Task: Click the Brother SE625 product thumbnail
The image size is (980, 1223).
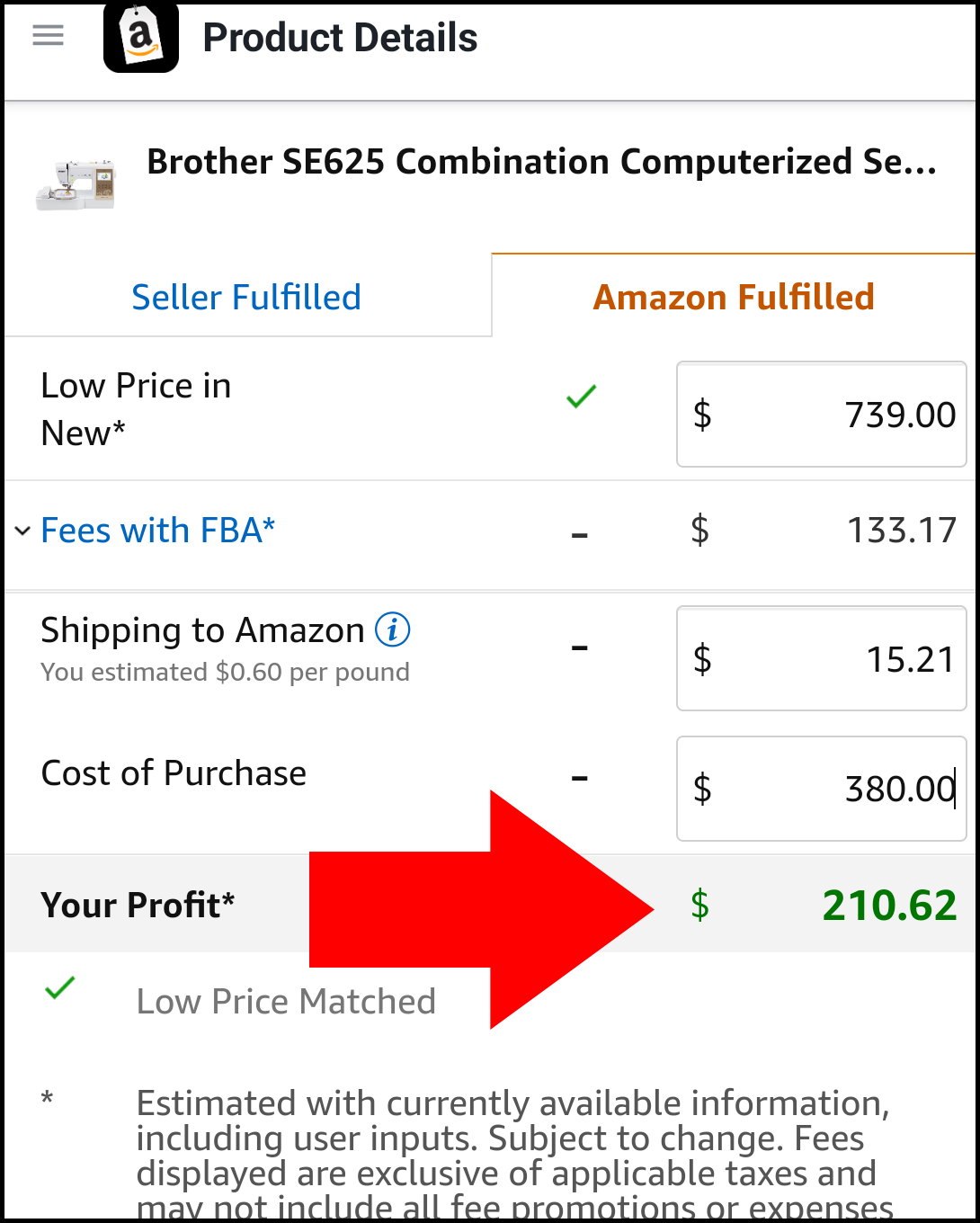Action: (76, 183)
